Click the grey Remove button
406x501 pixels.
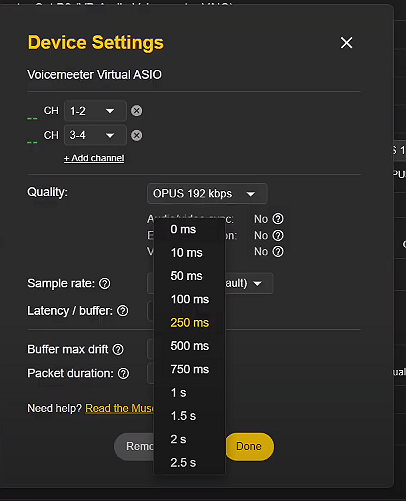(134, 447)
